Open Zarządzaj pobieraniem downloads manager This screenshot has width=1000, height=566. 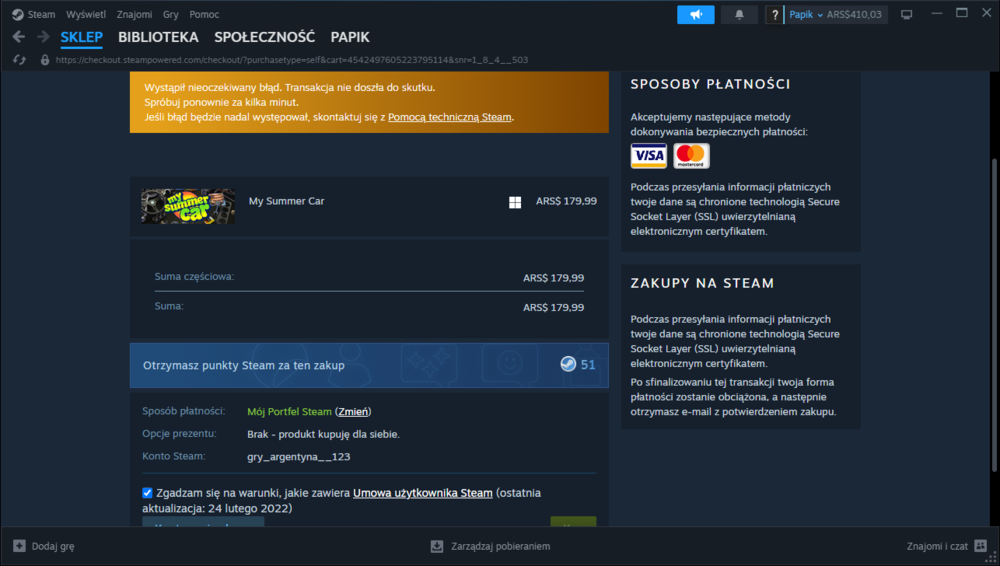[490, 546]
